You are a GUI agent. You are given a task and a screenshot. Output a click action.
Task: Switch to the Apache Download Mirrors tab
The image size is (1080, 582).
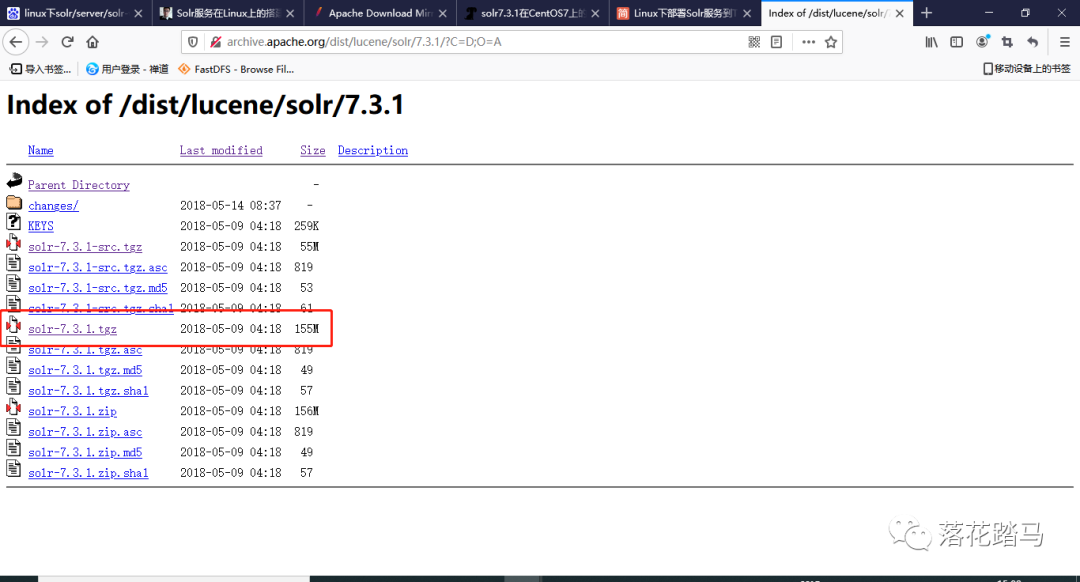pos(380,13)
